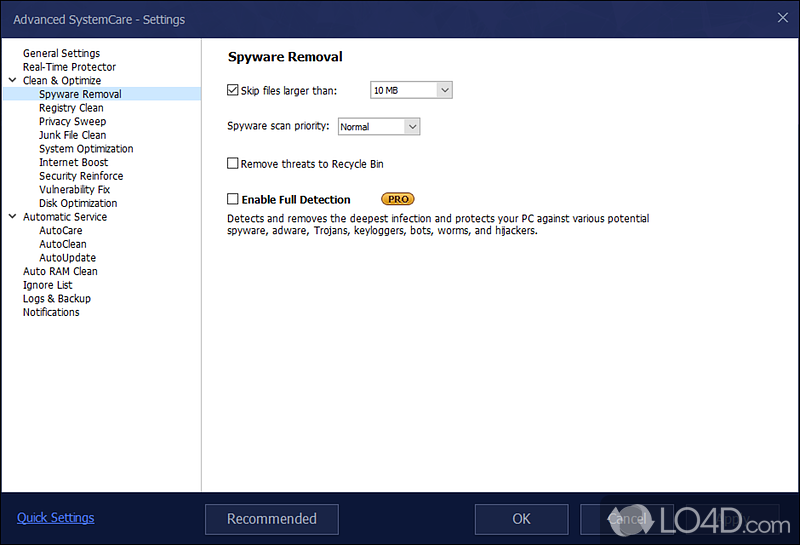Open Privacy Sweep settings
The width and height of the screenshot is (800, 545).
[72, 121]
